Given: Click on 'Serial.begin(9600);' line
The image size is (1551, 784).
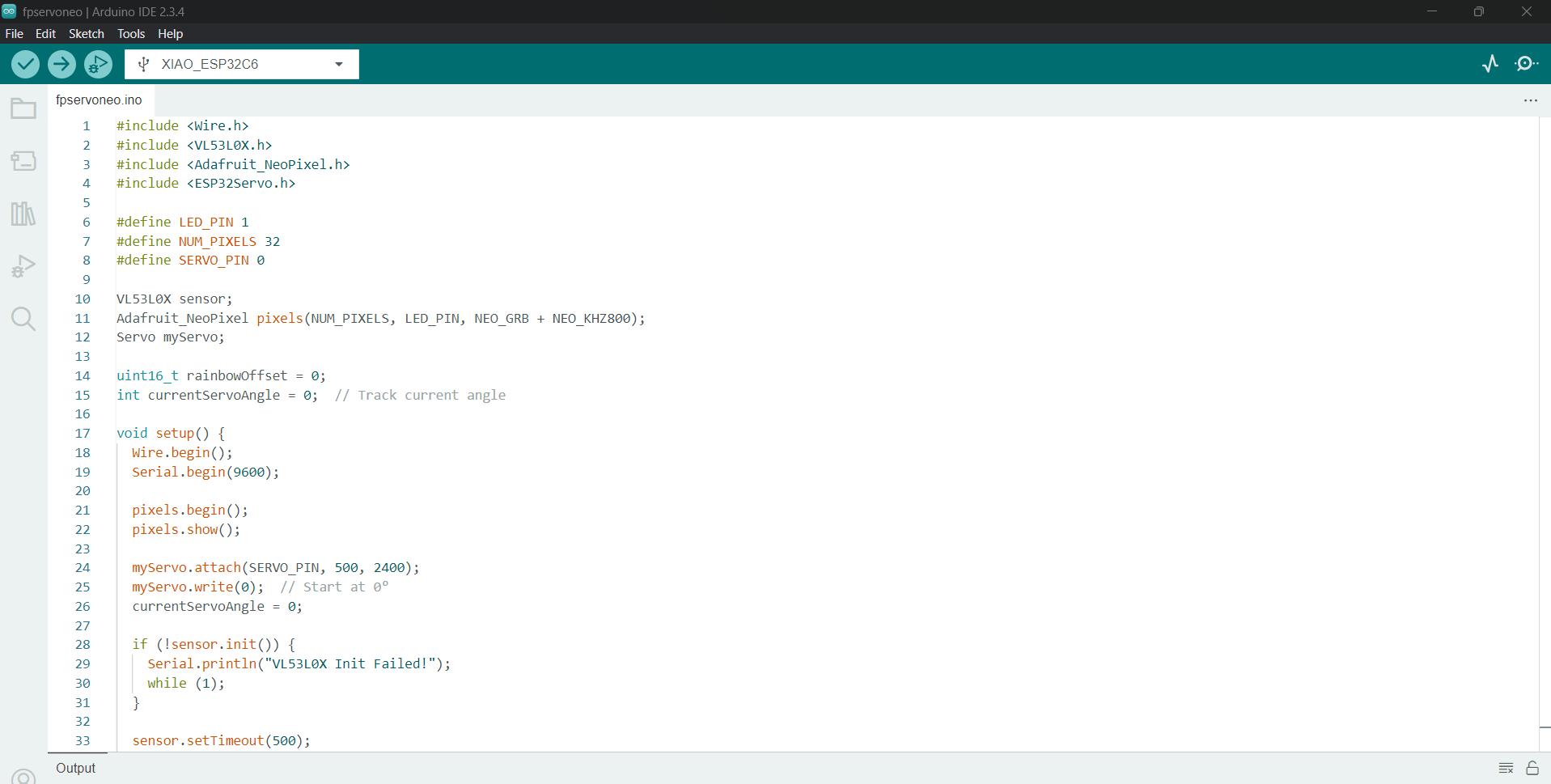Looking at the screenshot, I should tap(206, 473).
